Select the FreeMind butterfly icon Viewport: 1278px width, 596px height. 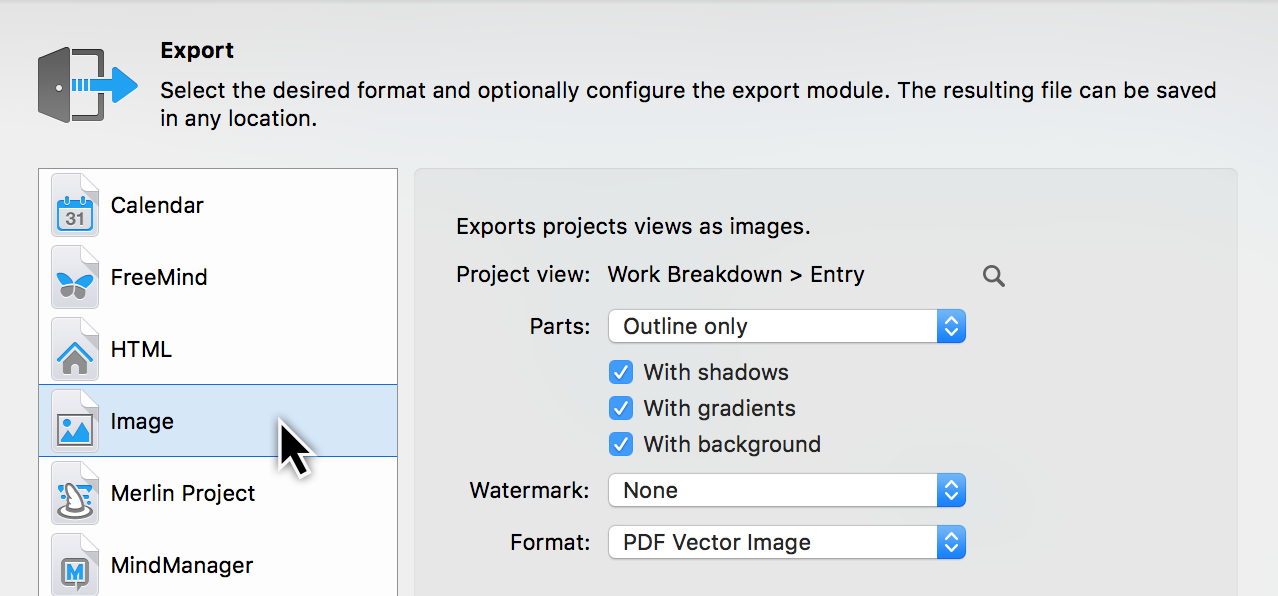74,277
